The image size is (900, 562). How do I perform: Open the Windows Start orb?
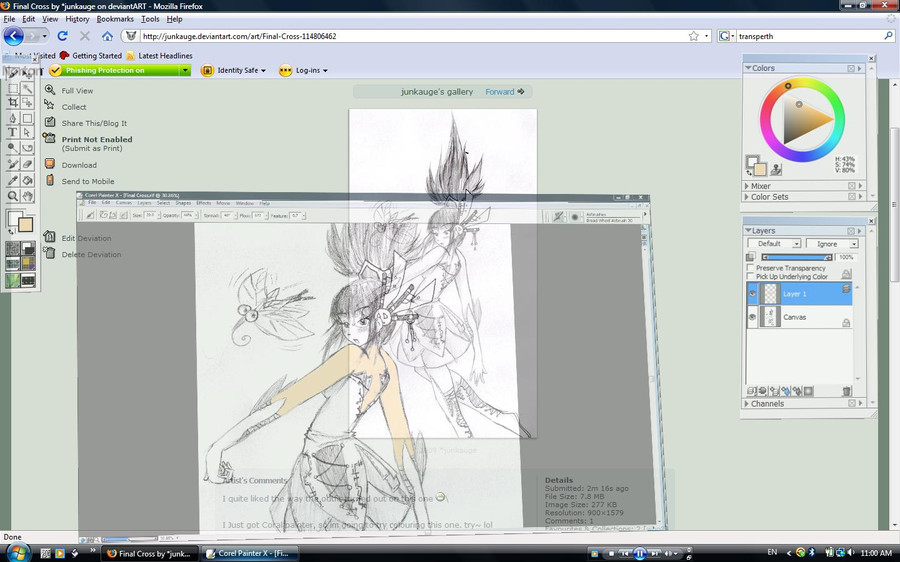(17, 553)
